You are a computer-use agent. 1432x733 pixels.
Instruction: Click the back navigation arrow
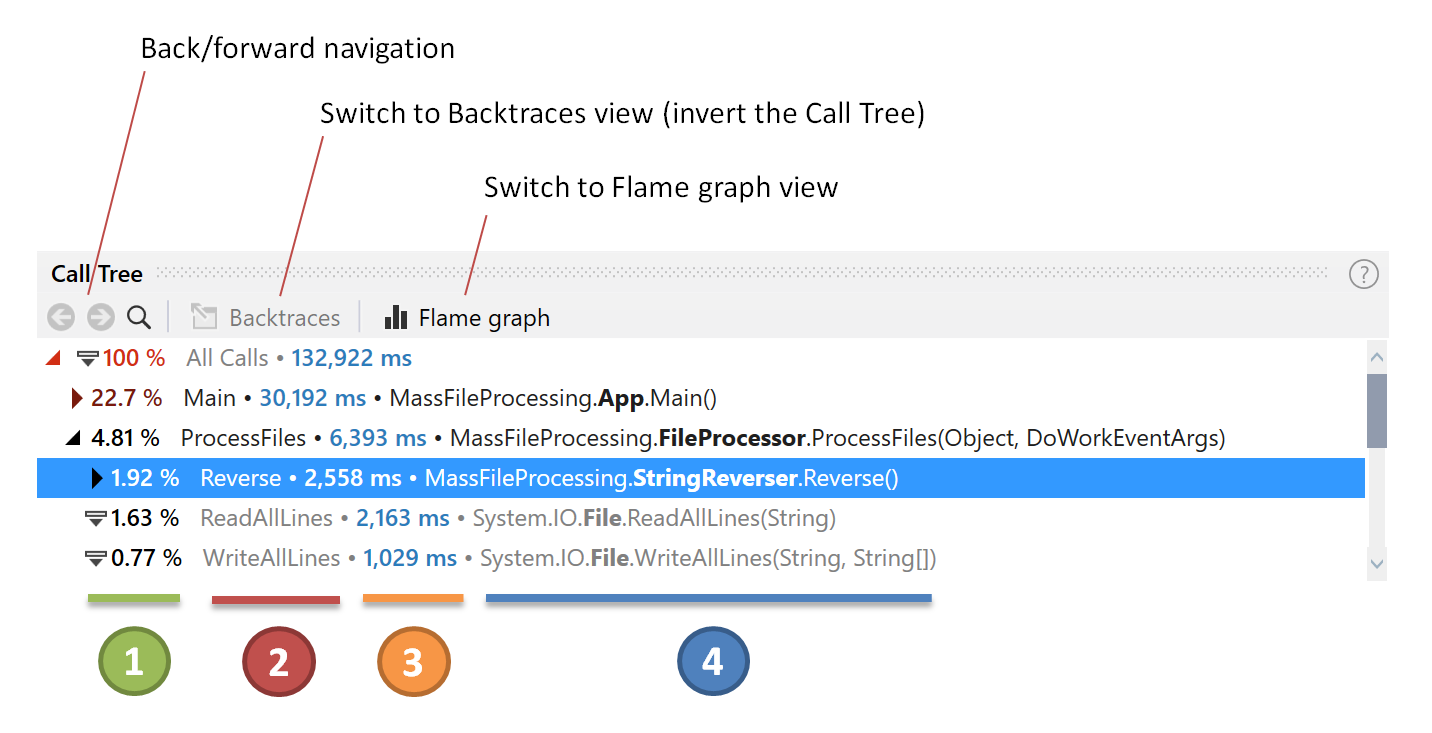click(x=60, y=317)
